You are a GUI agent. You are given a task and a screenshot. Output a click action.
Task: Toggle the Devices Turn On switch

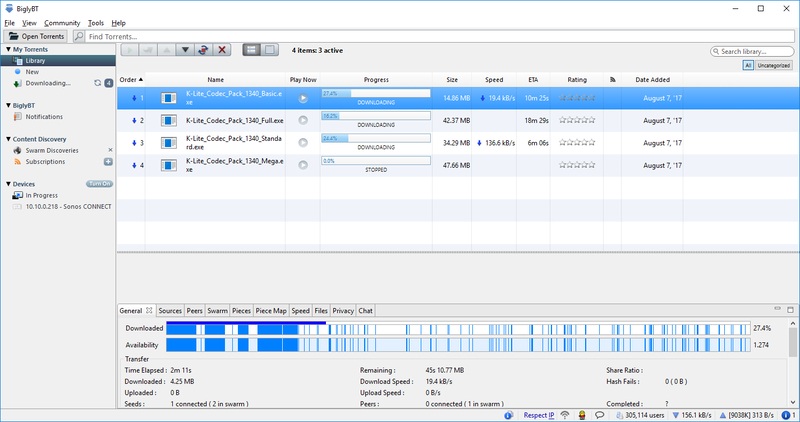(x=99, y=184)
